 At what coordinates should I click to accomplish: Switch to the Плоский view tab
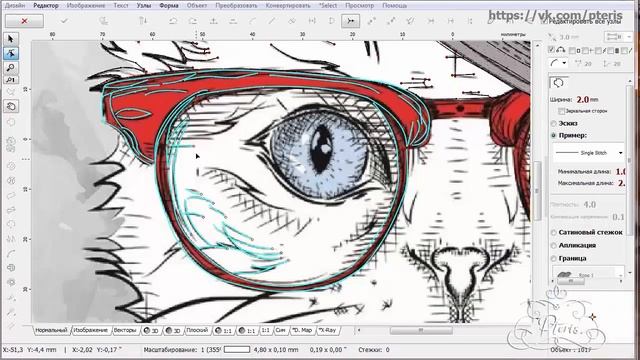coord(197,330)
